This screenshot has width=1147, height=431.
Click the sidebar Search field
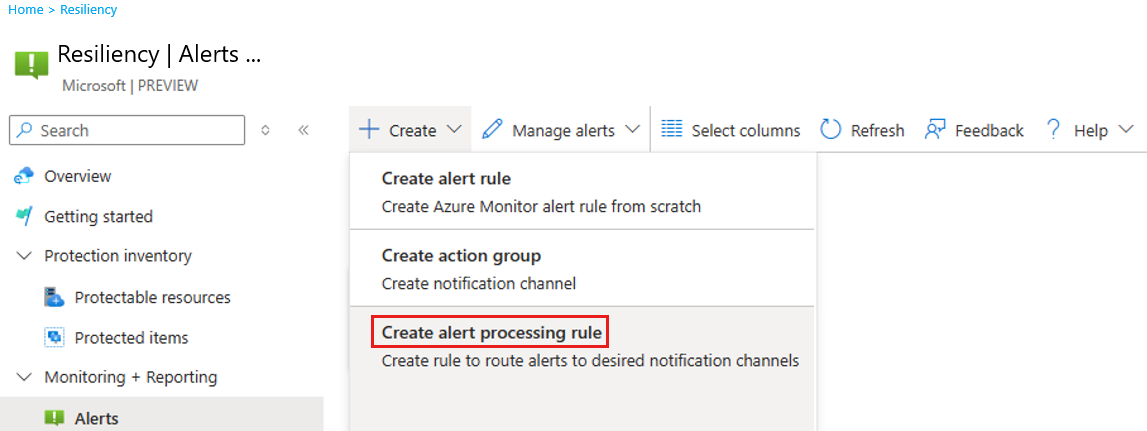(127, 130)
